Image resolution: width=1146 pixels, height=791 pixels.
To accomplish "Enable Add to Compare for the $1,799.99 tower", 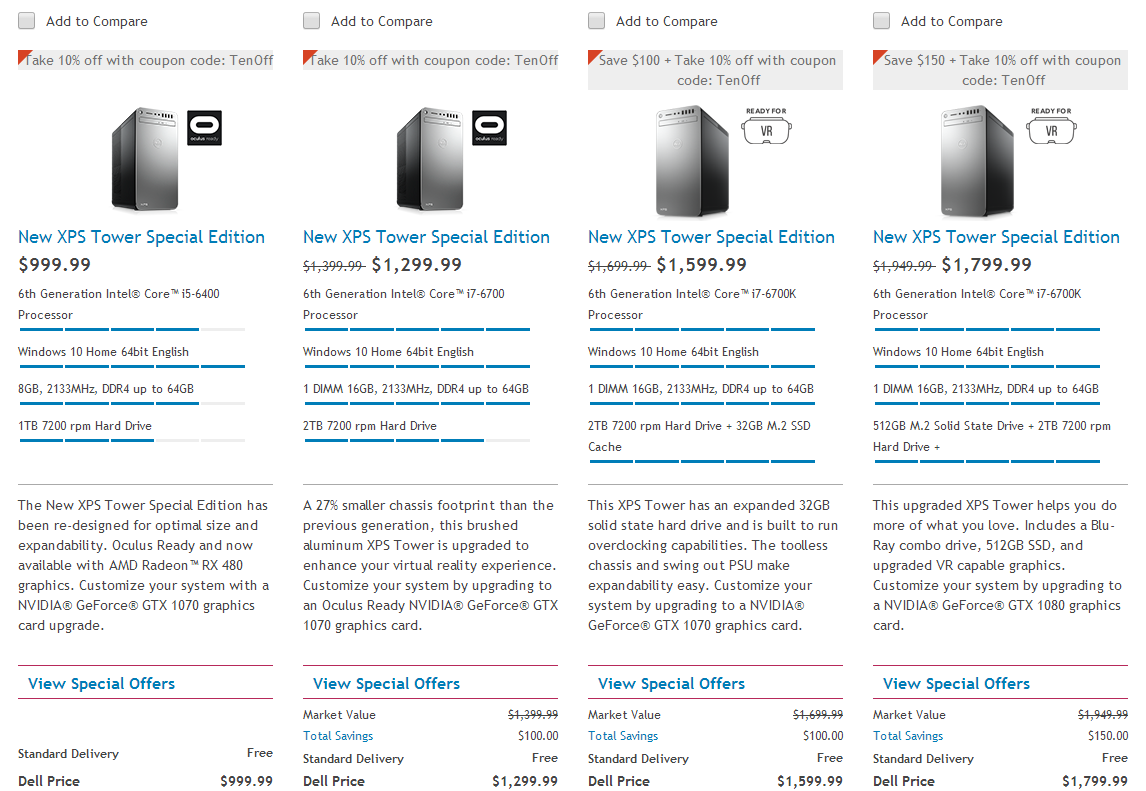I will [x=881, y=21].
